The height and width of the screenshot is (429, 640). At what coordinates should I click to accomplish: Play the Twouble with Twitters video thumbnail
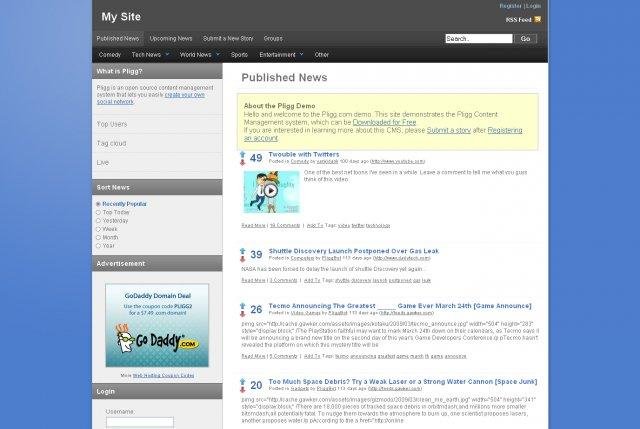[270, 191]
